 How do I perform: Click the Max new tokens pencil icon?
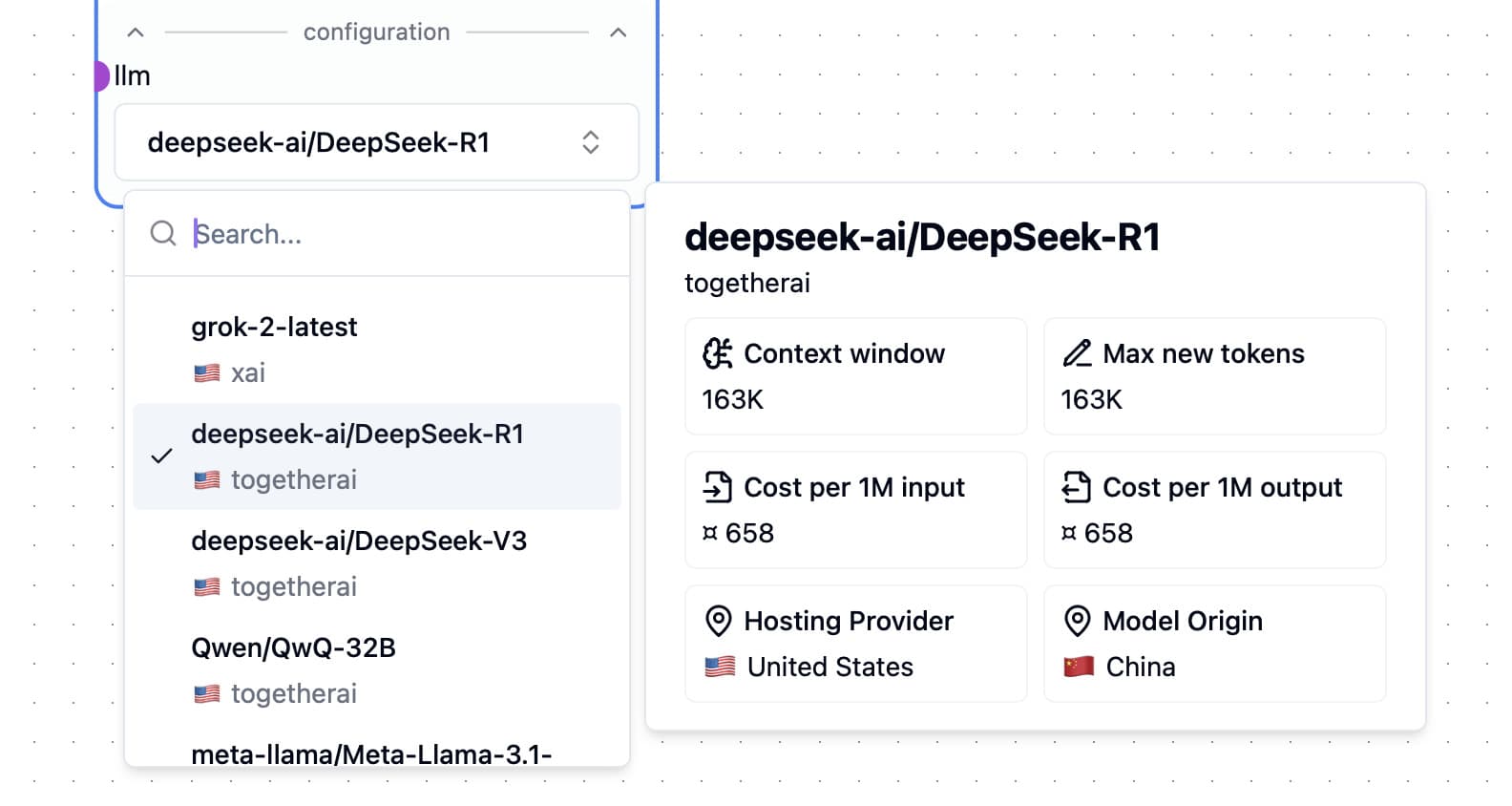coord(1077,353)
